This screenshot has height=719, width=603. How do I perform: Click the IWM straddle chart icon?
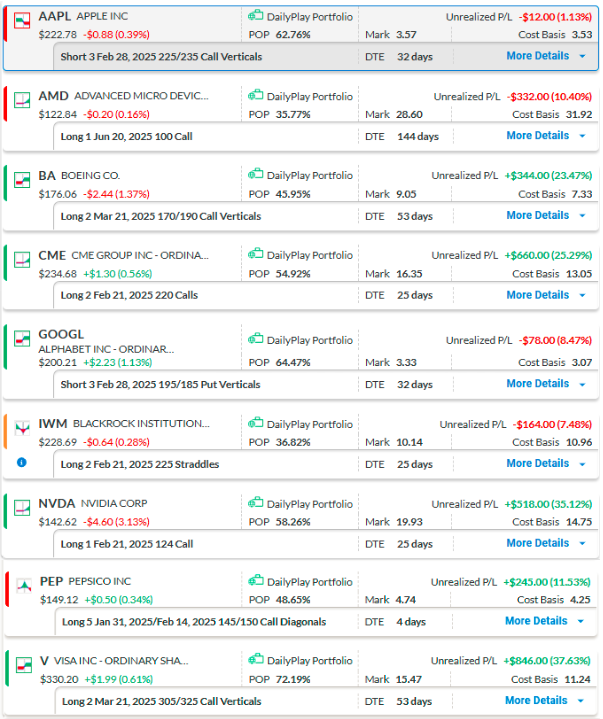click(22, 428)
